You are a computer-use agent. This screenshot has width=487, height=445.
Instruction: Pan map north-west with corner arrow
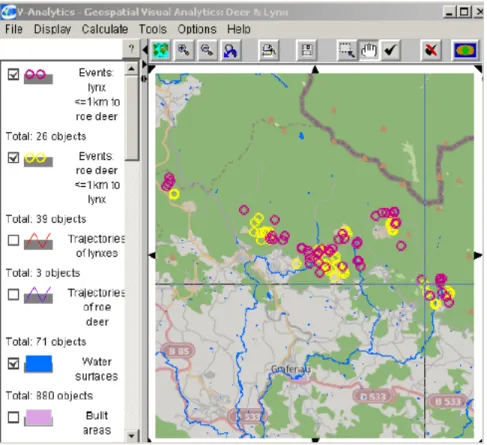click(x=152, y=69)
